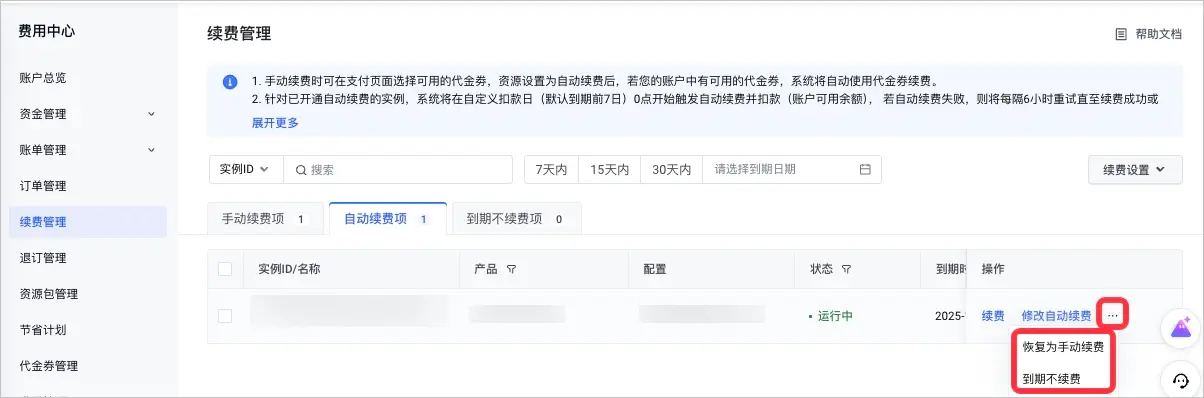Toggle the select-all checkbox in table header
Viewport: 1204px width, 398px height.
point(225,269)
